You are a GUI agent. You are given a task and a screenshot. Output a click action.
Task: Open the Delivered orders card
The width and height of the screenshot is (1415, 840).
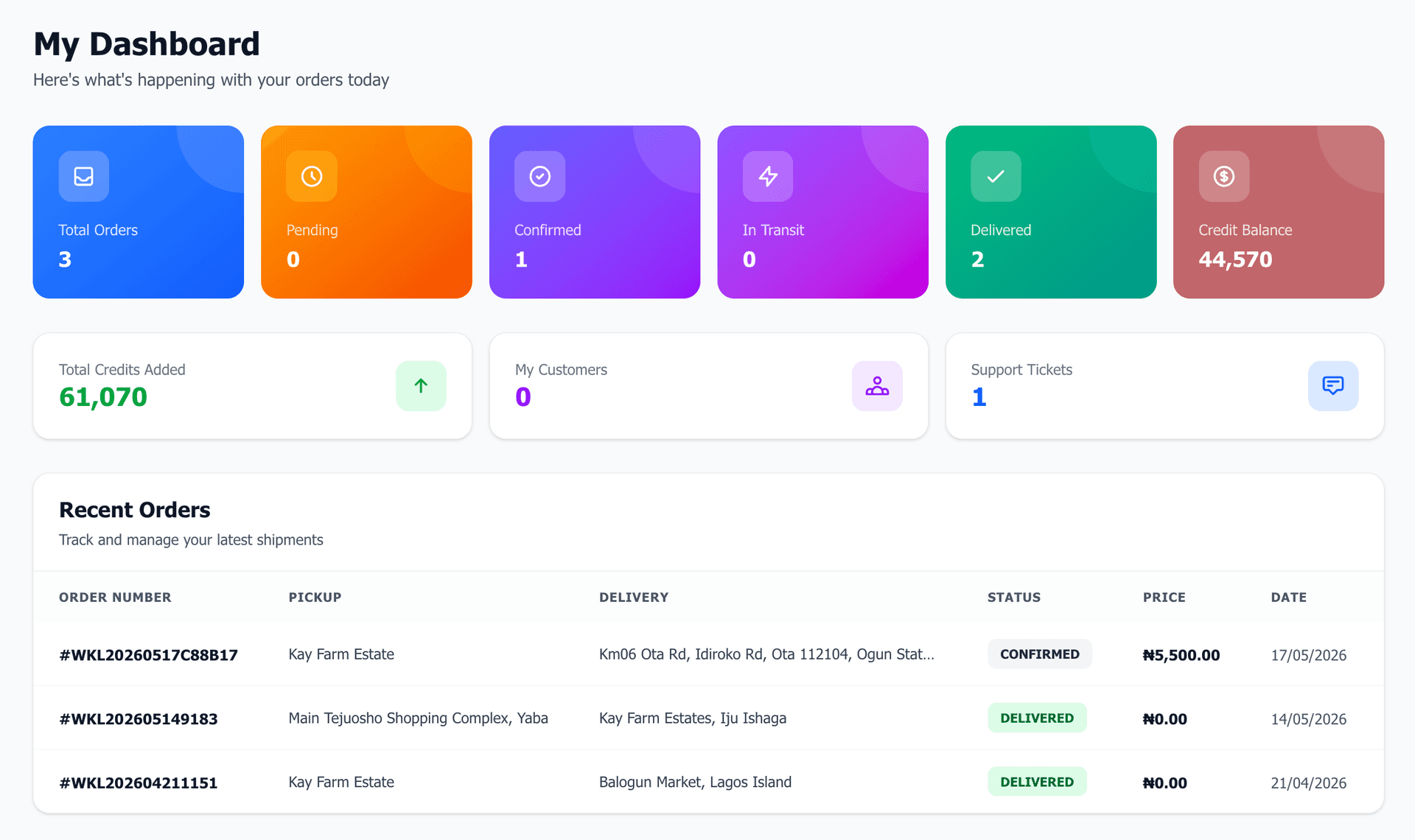pyautogui.click(x=1051, y=211)
